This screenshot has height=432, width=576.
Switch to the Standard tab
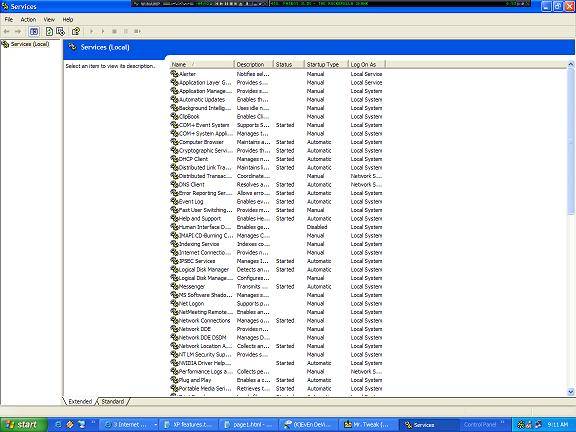(113, 402)
